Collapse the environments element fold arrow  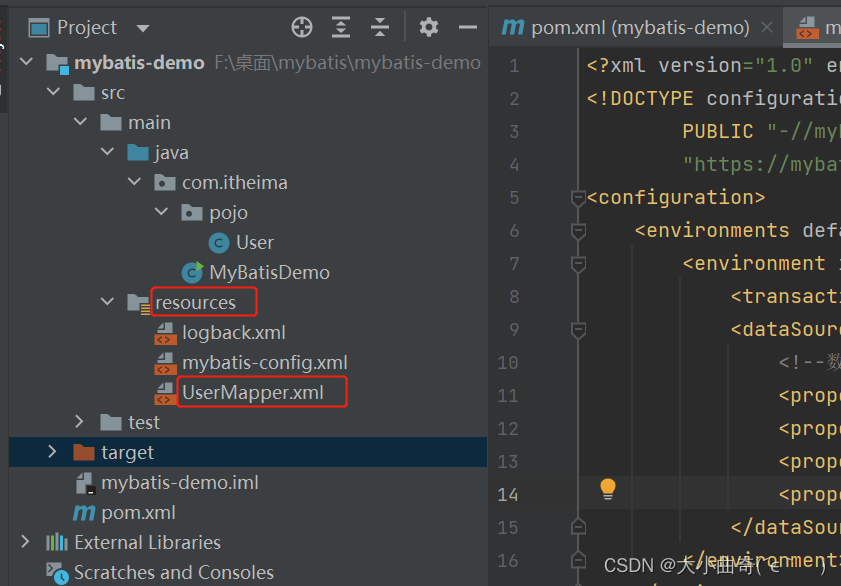coord(578,229)
